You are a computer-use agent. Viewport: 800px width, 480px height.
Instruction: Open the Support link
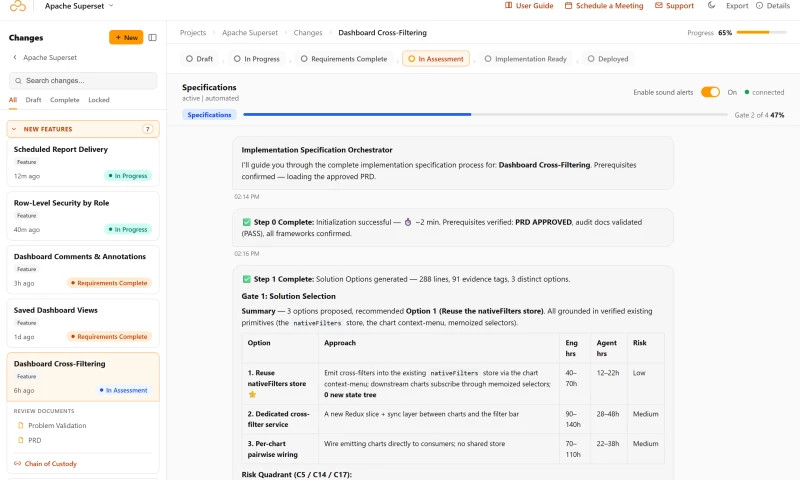click(674, 6)
